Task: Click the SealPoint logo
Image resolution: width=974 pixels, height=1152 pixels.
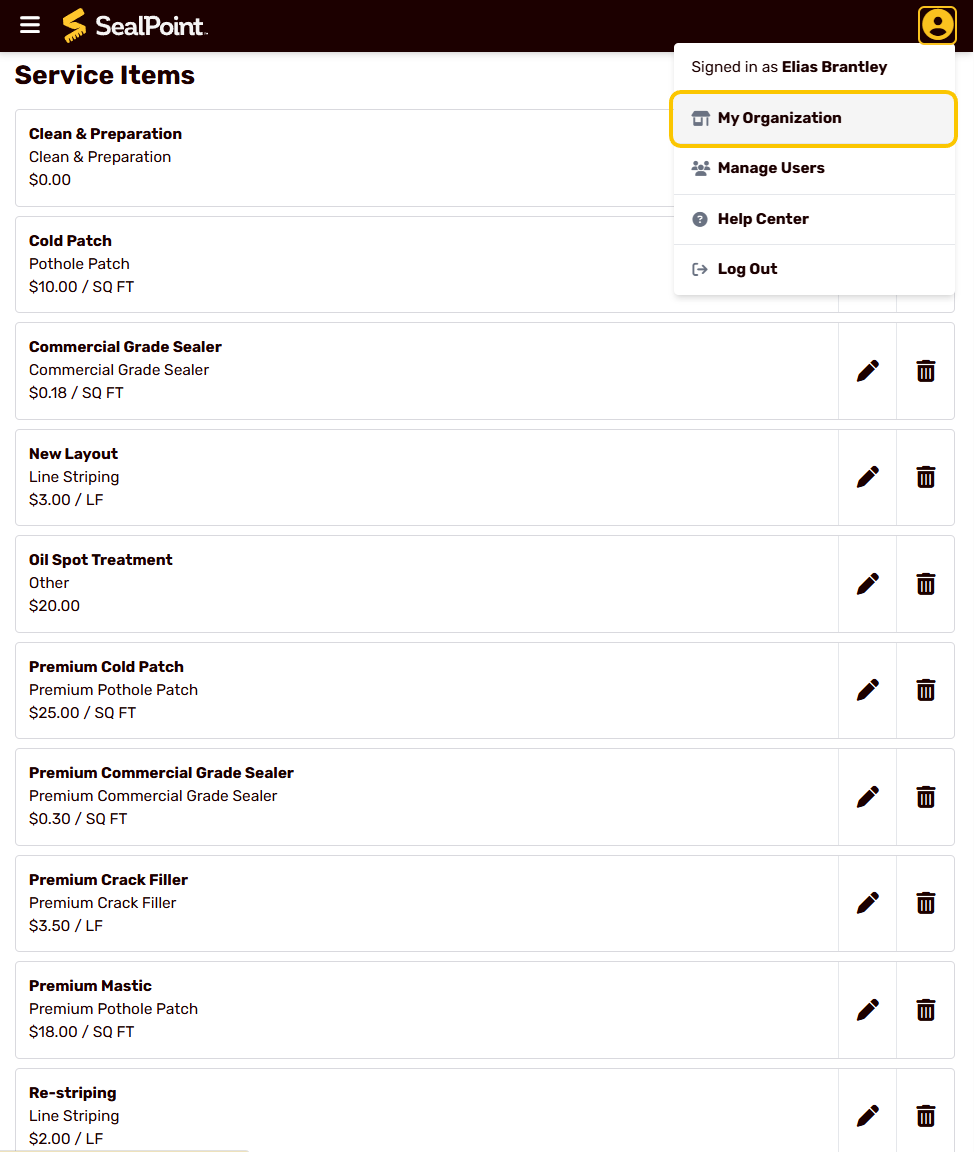Action: 134,26
